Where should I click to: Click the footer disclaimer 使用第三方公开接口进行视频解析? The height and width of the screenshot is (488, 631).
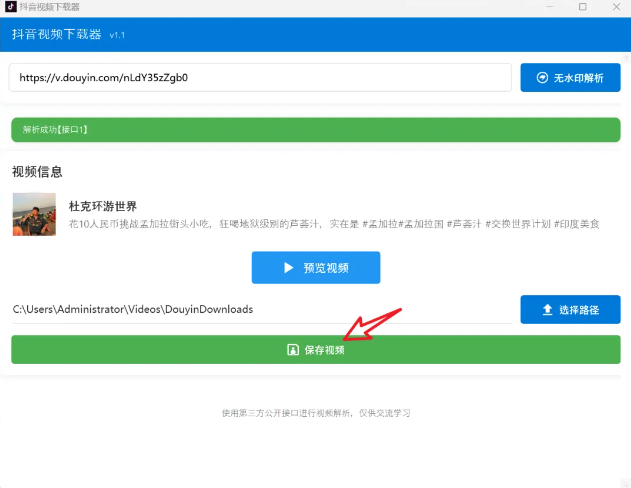pyautogui.click(x=316, y=413)
